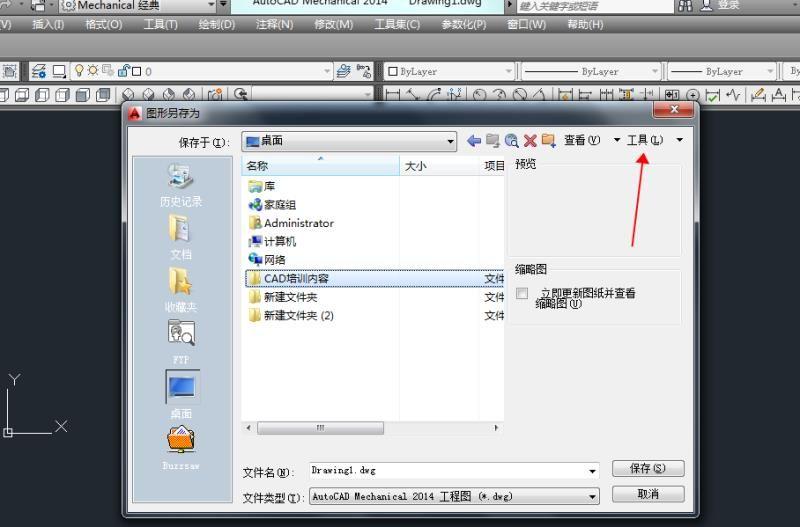Viewport: 800px width, 527px height.
Task: Click the create new folder icon
Action: click(x=548, y=140)
